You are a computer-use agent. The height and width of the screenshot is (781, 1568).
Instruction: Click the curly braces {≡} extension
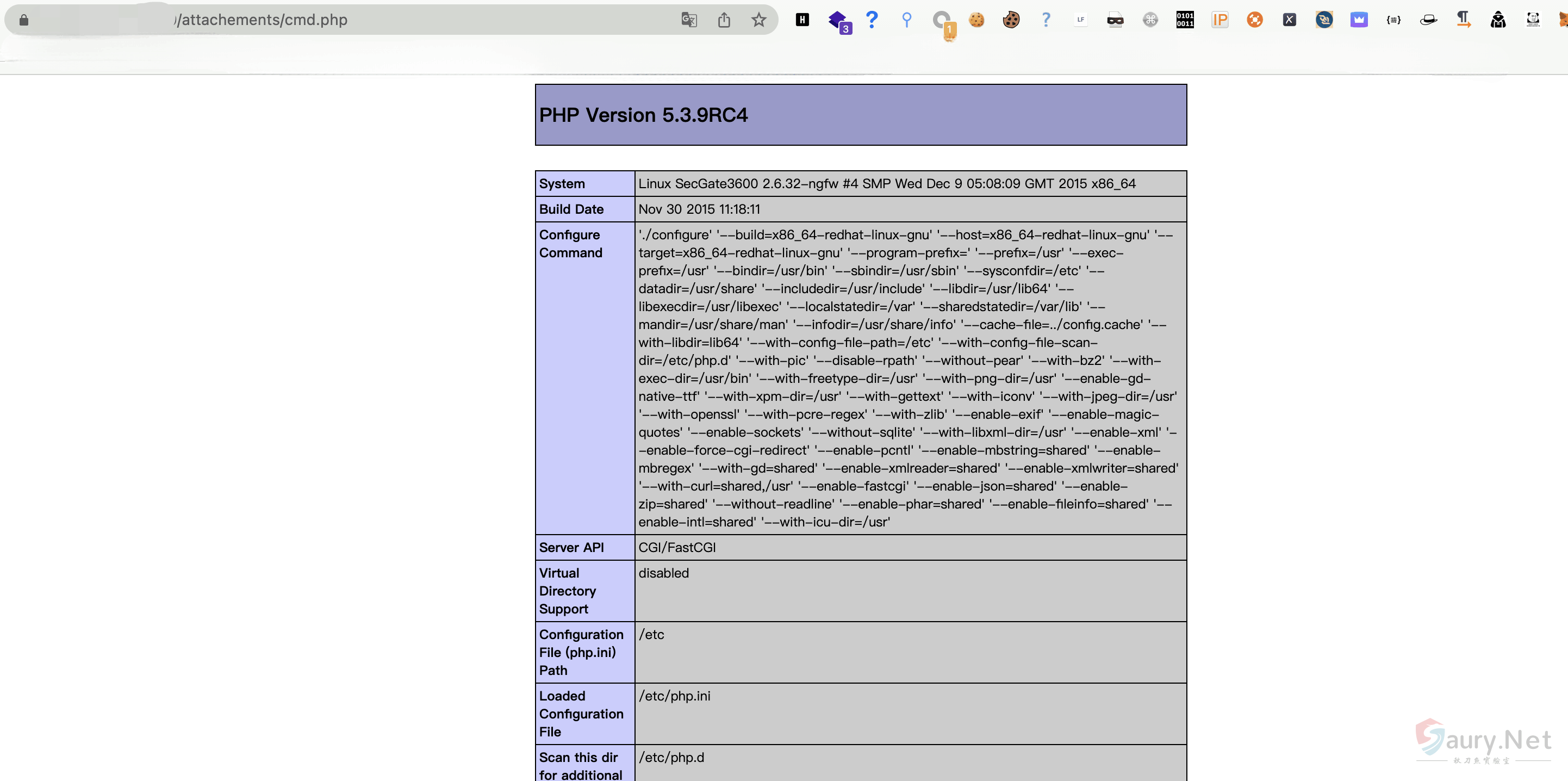1393,20
